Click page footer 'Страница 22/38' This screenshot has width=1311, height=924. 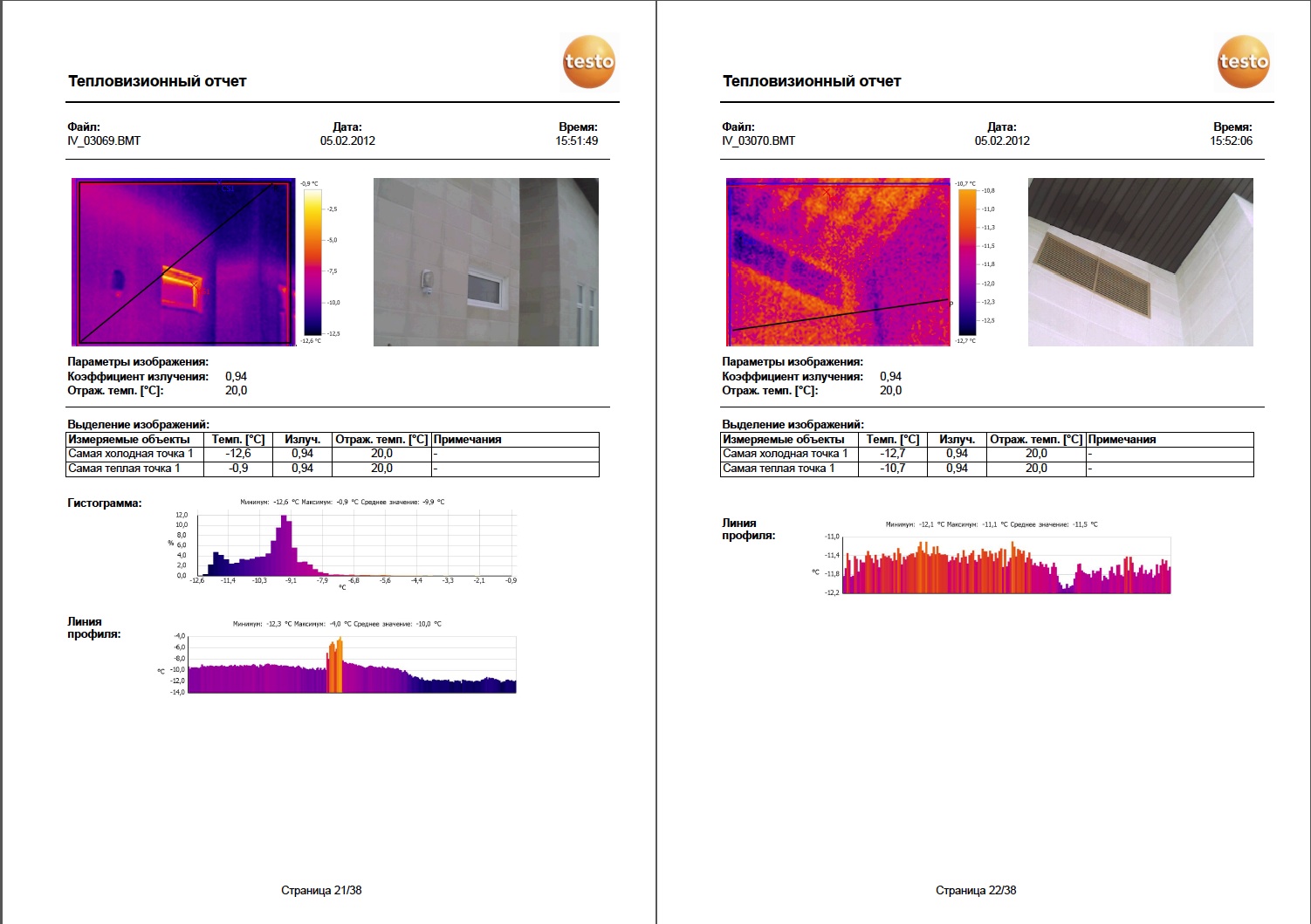pyautogui.click(x=976, y=891)
